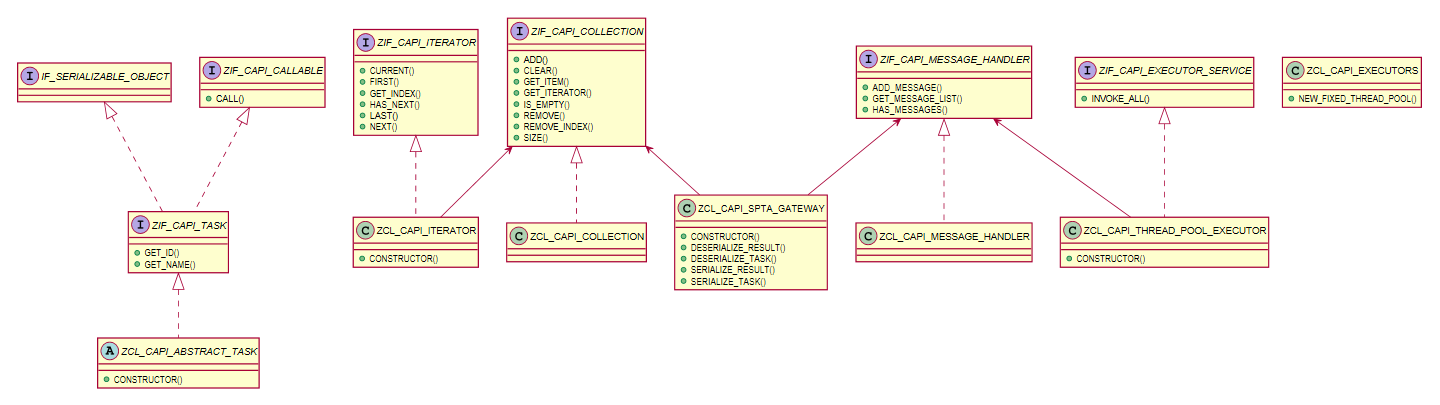
Task: Click the ZCL_CAPI_SPTA_GATEWAY title text
Action: coord(760,208)
